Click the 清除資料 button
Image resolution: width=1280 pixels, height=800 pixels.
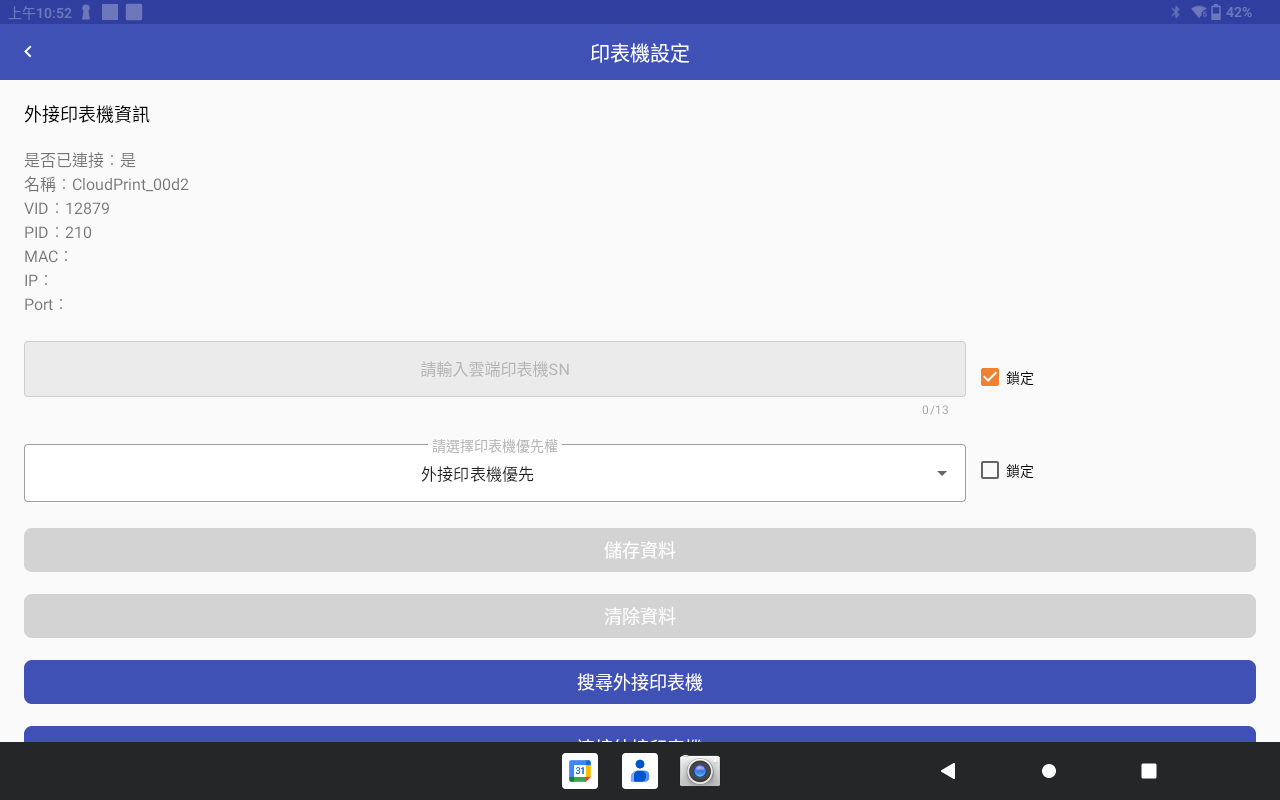pos(640,616)
